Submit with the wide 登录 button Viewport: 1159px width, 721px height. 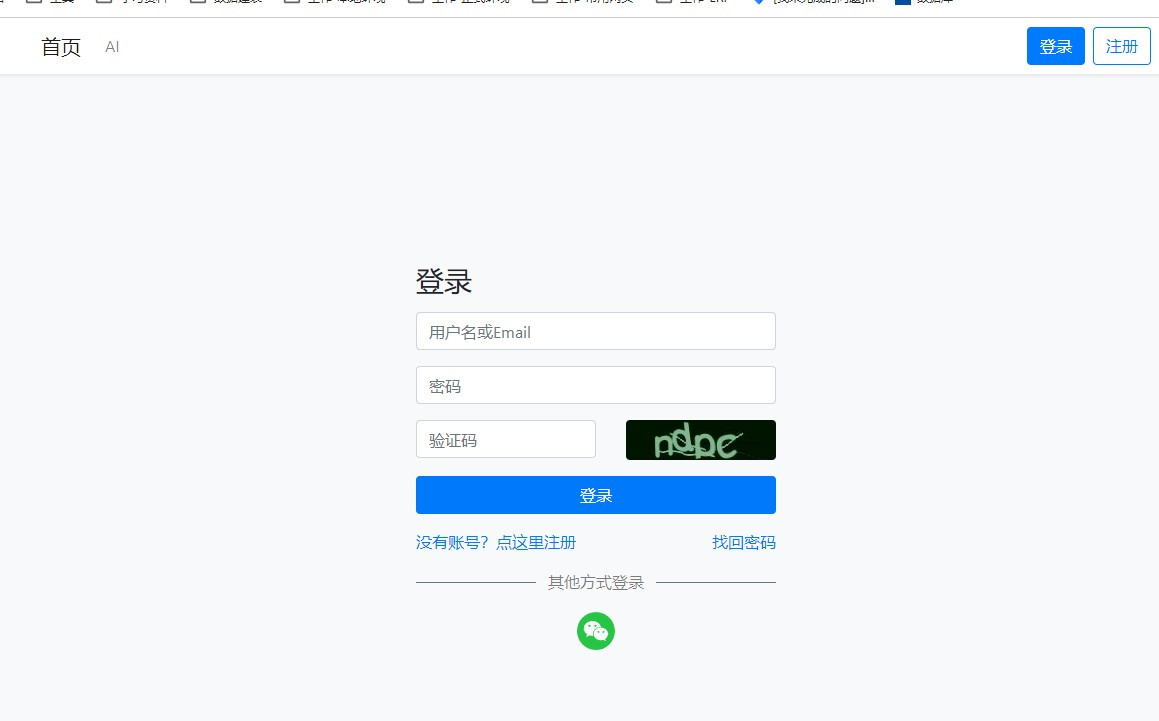596,495
